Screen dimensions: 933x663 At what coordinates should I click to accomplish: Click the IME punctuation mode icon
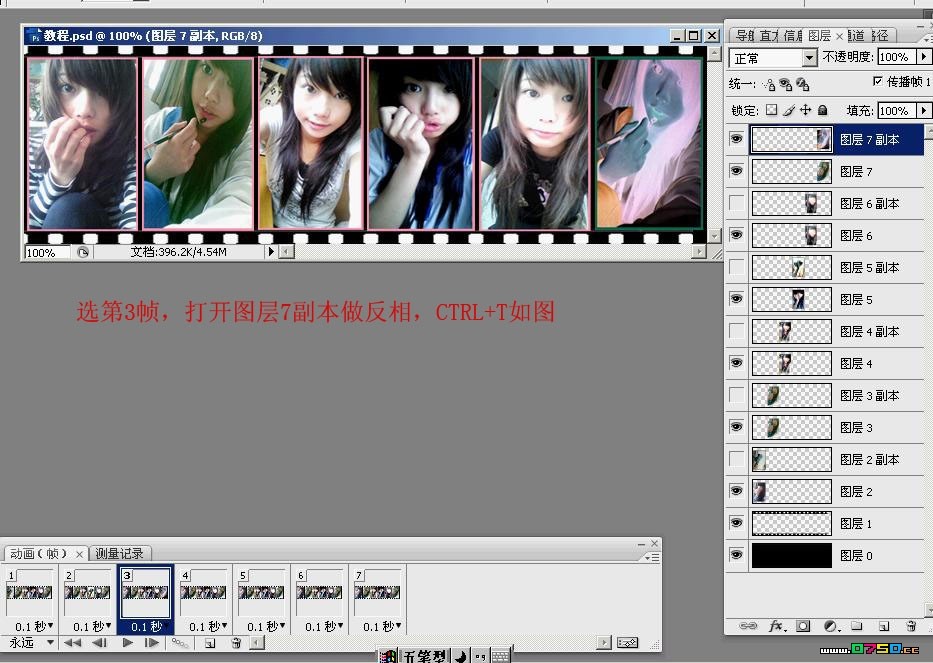[x=480, y=656]
